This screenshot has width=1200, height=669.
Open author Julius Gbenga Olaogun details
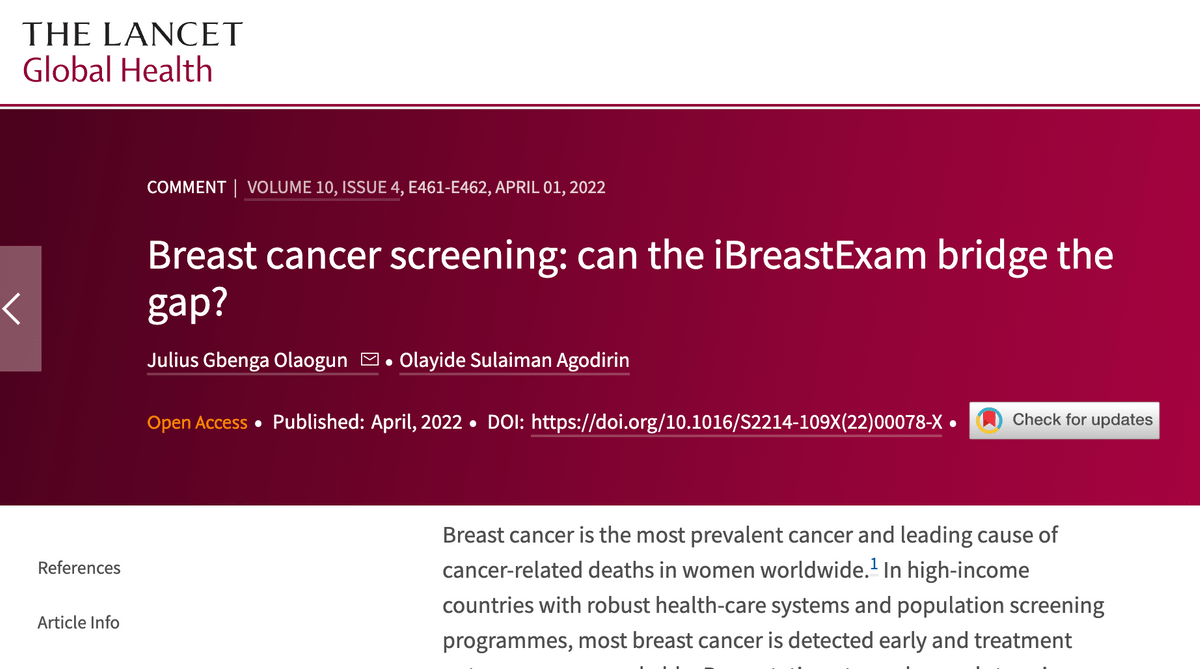[x=248, y=360]
